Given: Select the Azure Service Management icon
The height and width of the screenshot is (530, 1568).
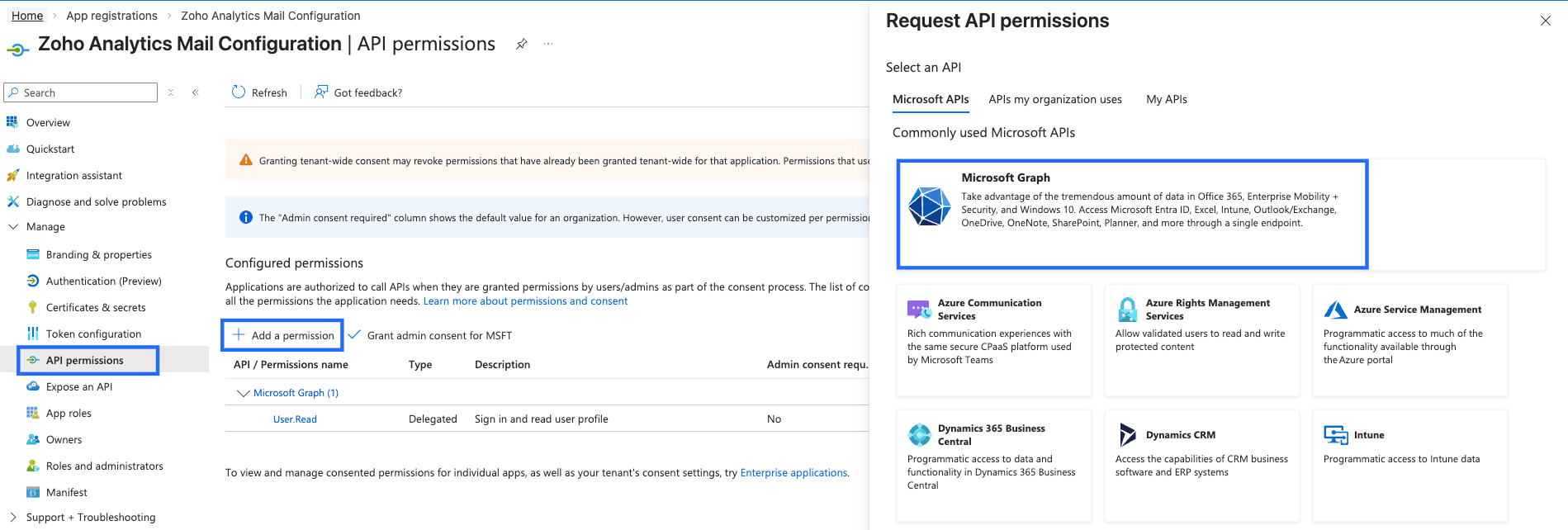Looking at the screenshot, I should pos(1335,310).
